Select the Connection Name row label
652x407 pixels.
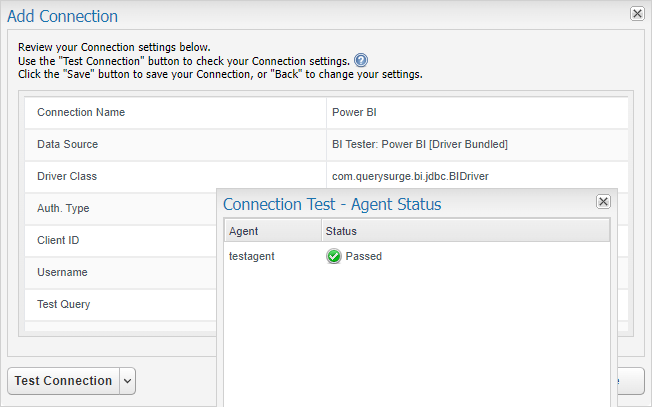pyautogui.click(x=81, y=112)
